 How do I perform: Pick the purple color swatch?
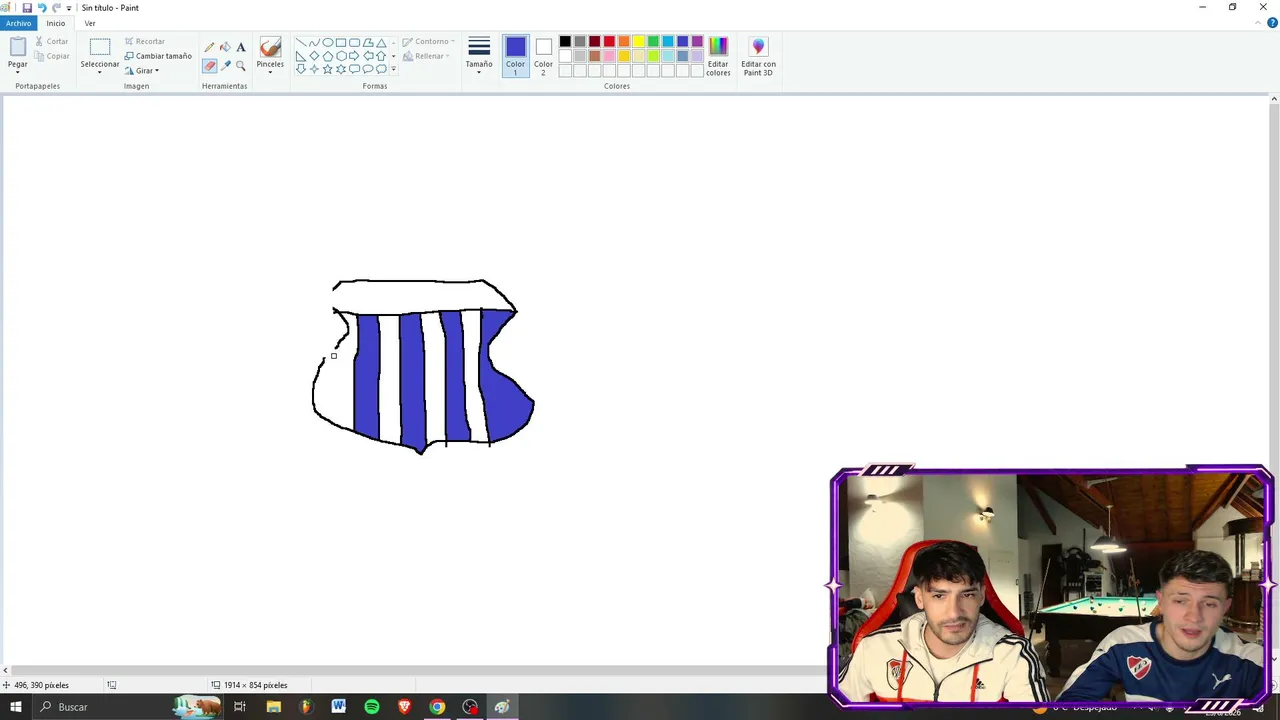(x=697, y=42)
